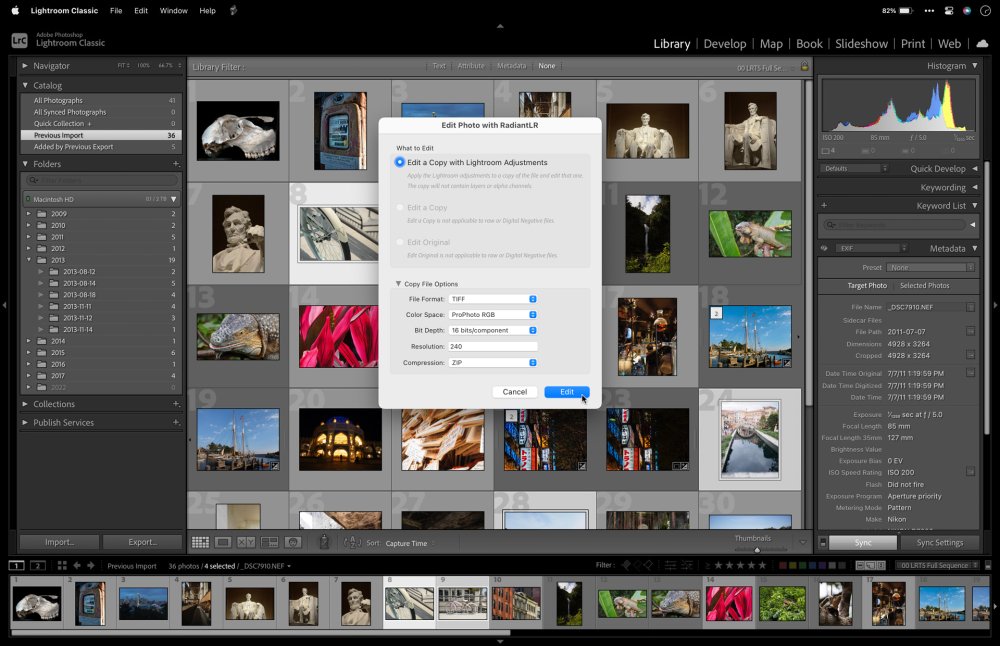Adjust the Thumbnails size slider
This screenshot has width=1000, height=646.
point(756,548)
